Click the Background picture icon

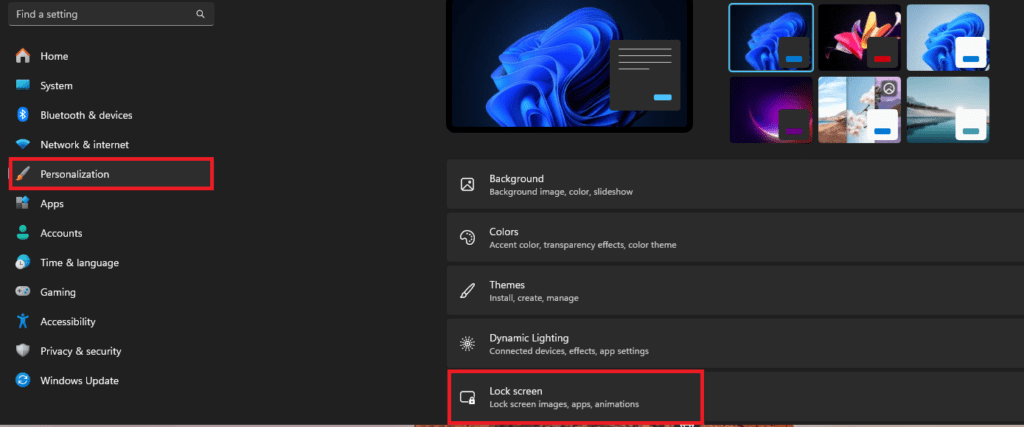point(467,184)
